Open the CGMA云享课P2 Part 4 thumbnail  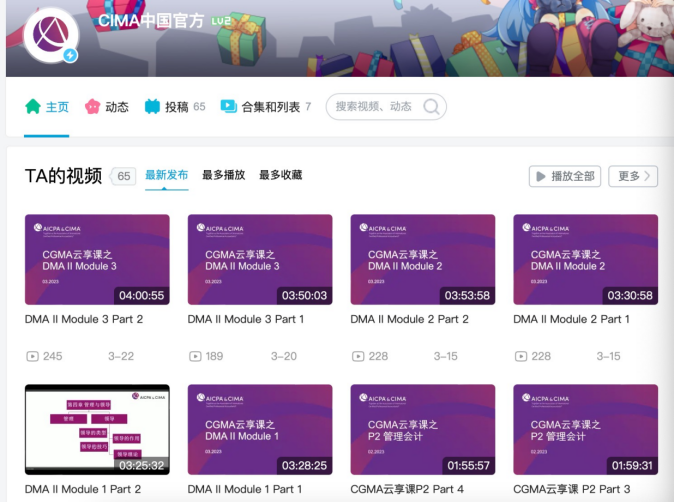tap(422, 429)
